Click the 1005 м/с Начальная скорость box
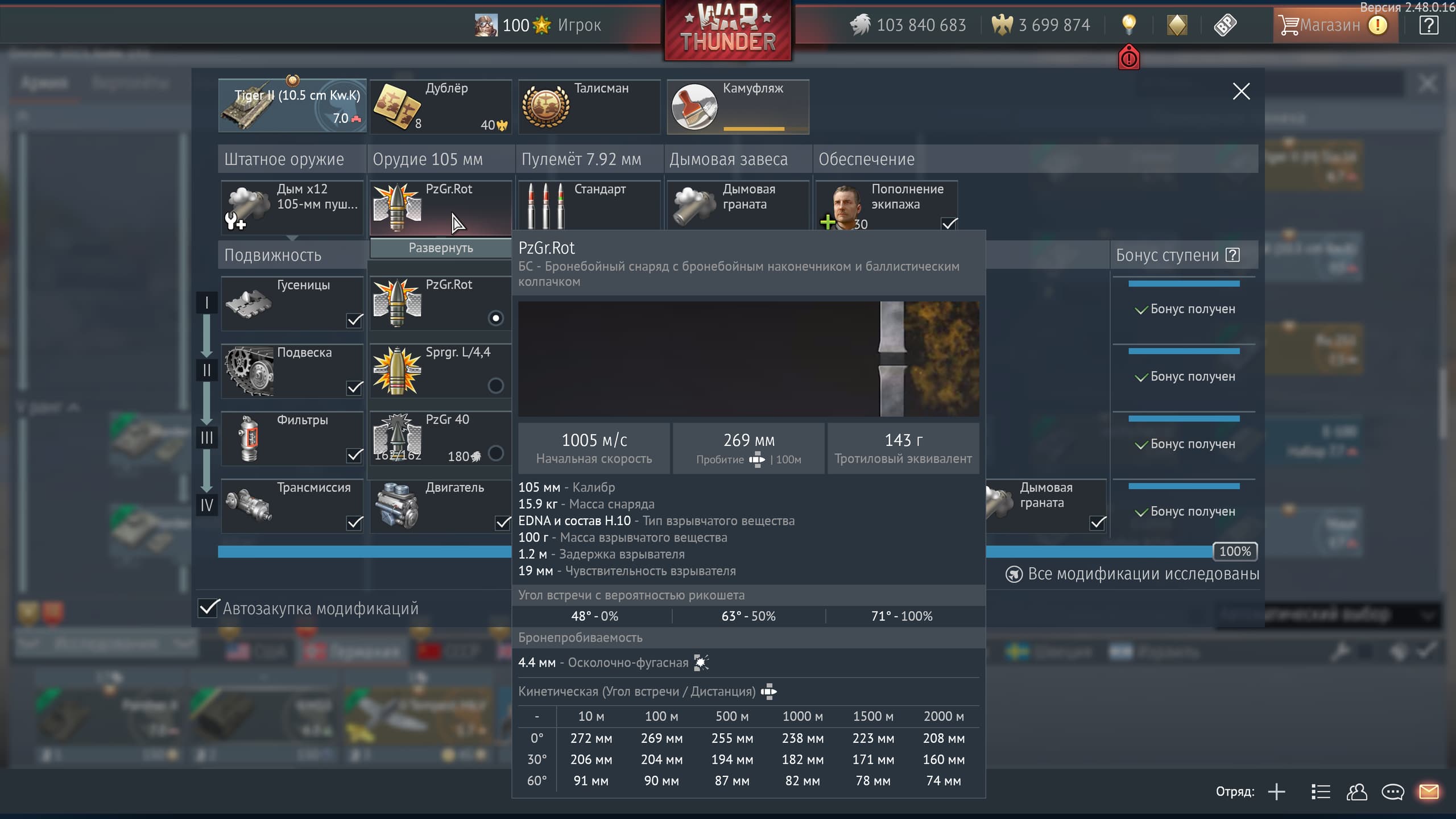The height and width of the screenshot is (819, 1456). [x=594, y=448]
